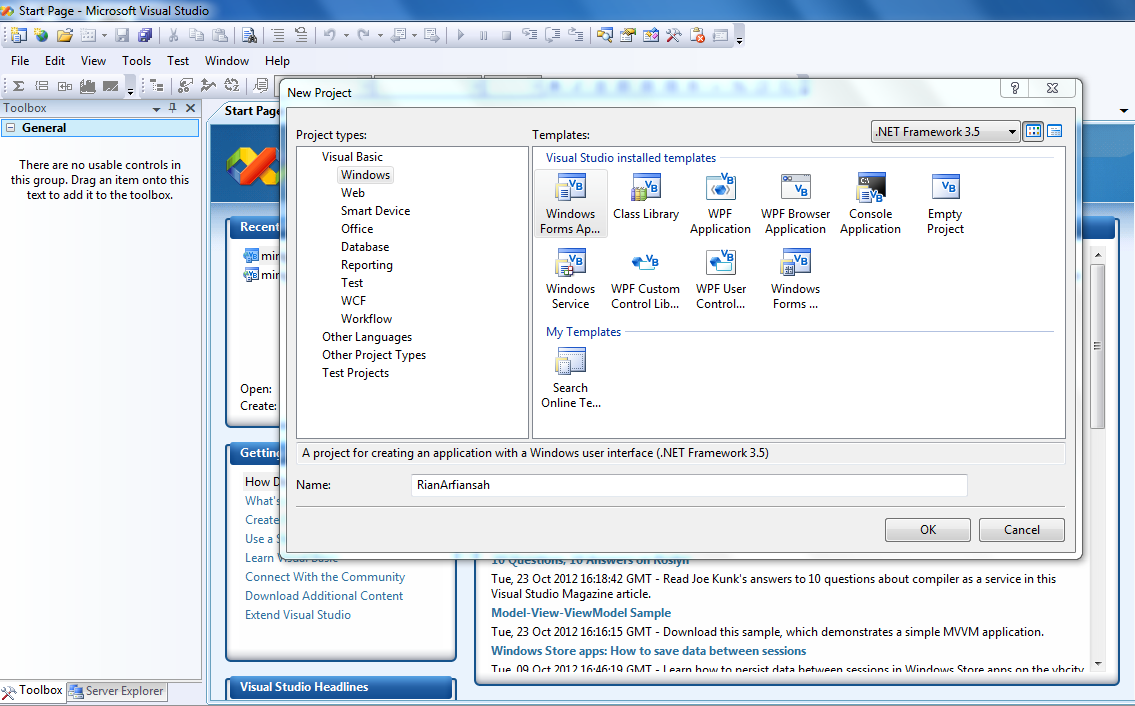Click the Find in Files toolbar icon

[249, 35]
